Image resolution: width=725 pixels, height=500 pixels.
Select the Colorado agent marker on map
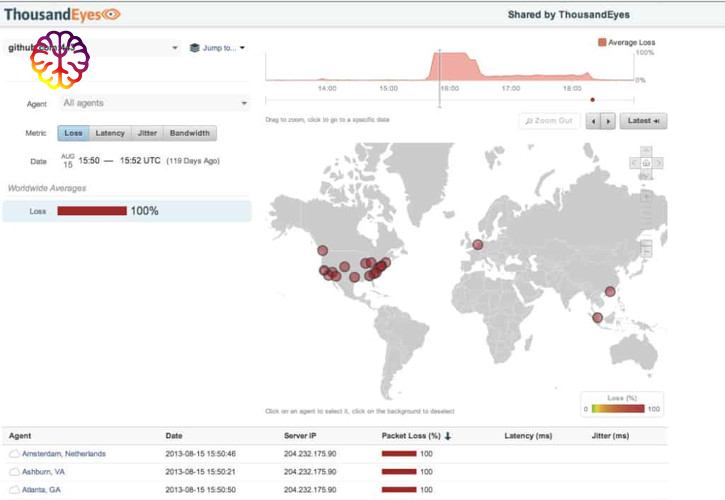click(x=344, y=266)
